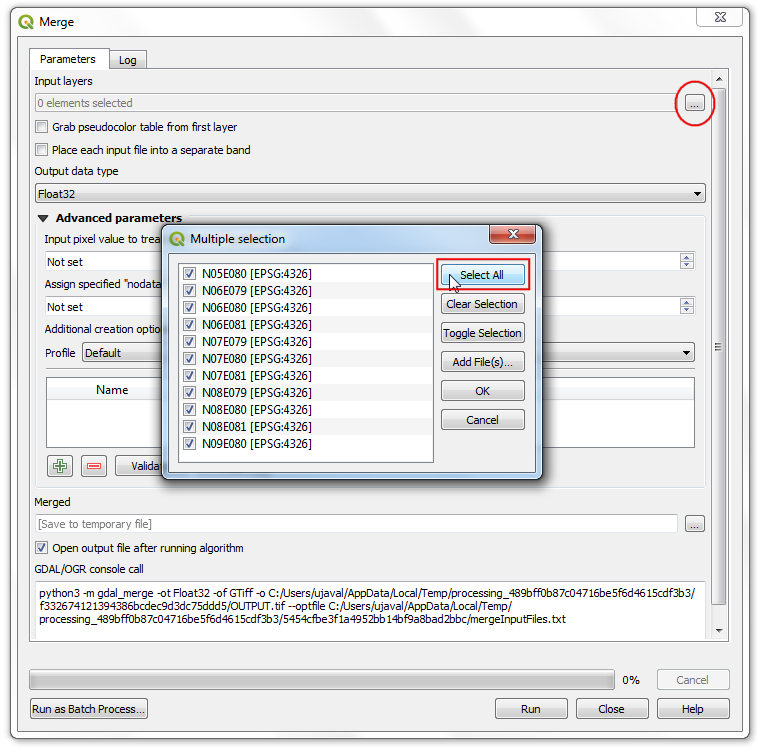Viewport: 757px width, 749px height.
Task: Click the Merged output file path field
Action: [x=356, y=524]
